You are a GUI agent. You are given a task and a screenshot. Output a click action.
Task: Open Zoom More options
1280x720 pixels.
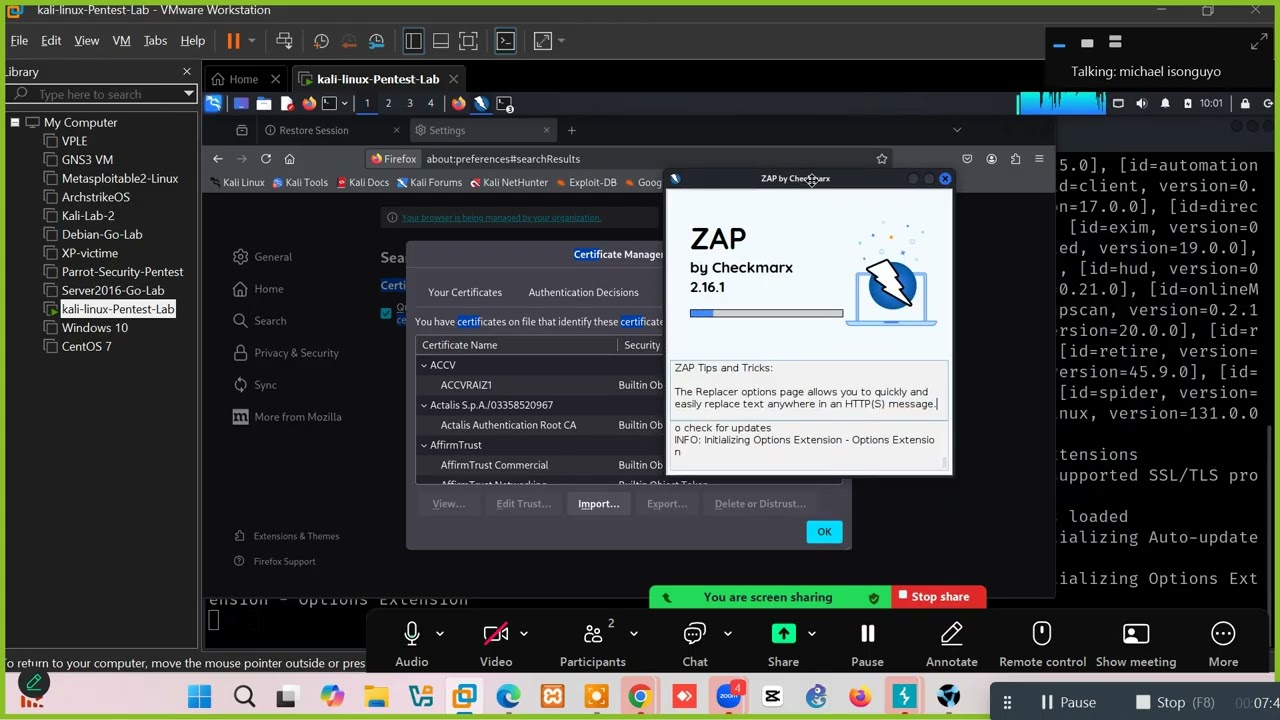[1223, 643]
